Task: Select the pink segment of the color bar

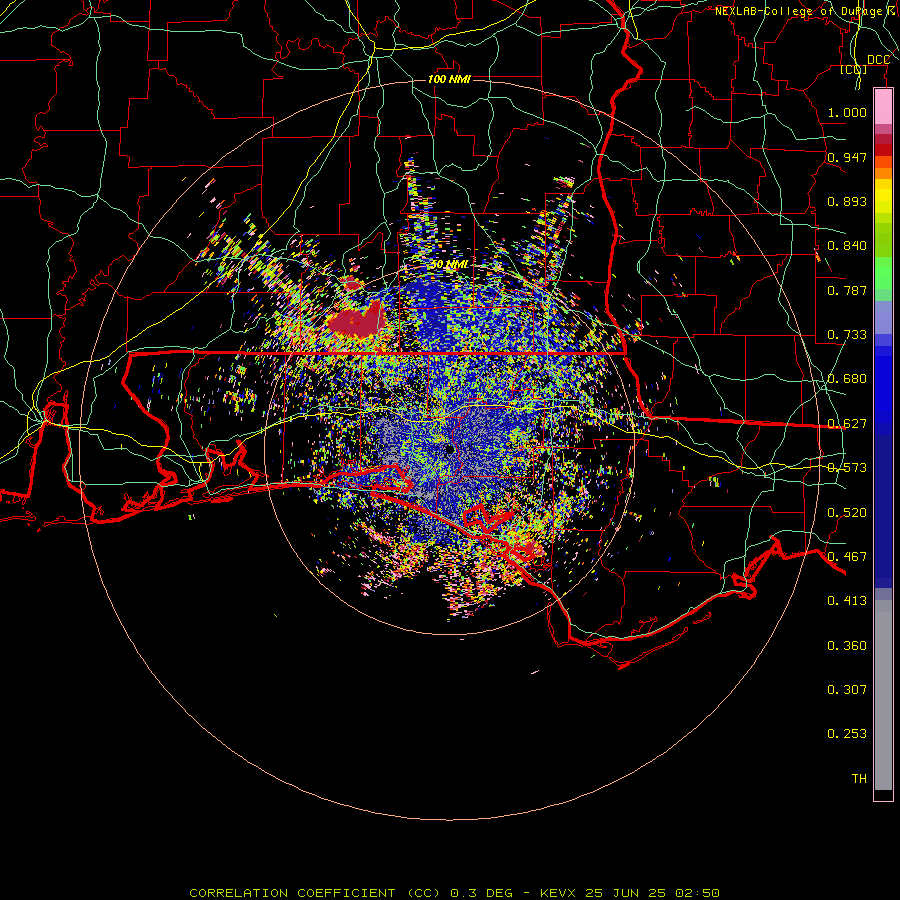Action: (883, 107)
